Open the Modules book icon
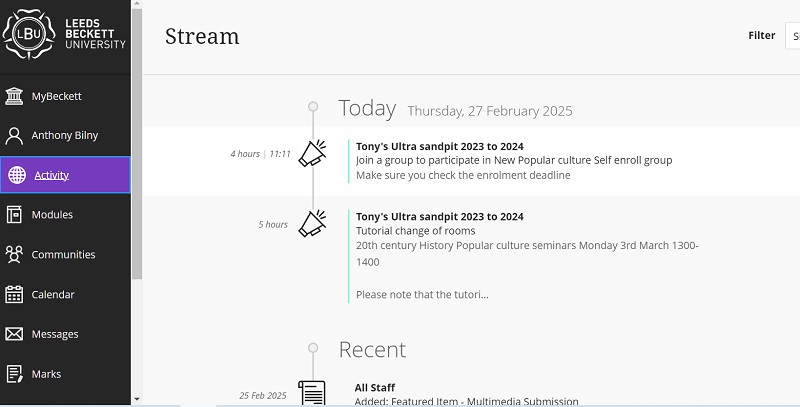800x407 pixels. point(15,214)
